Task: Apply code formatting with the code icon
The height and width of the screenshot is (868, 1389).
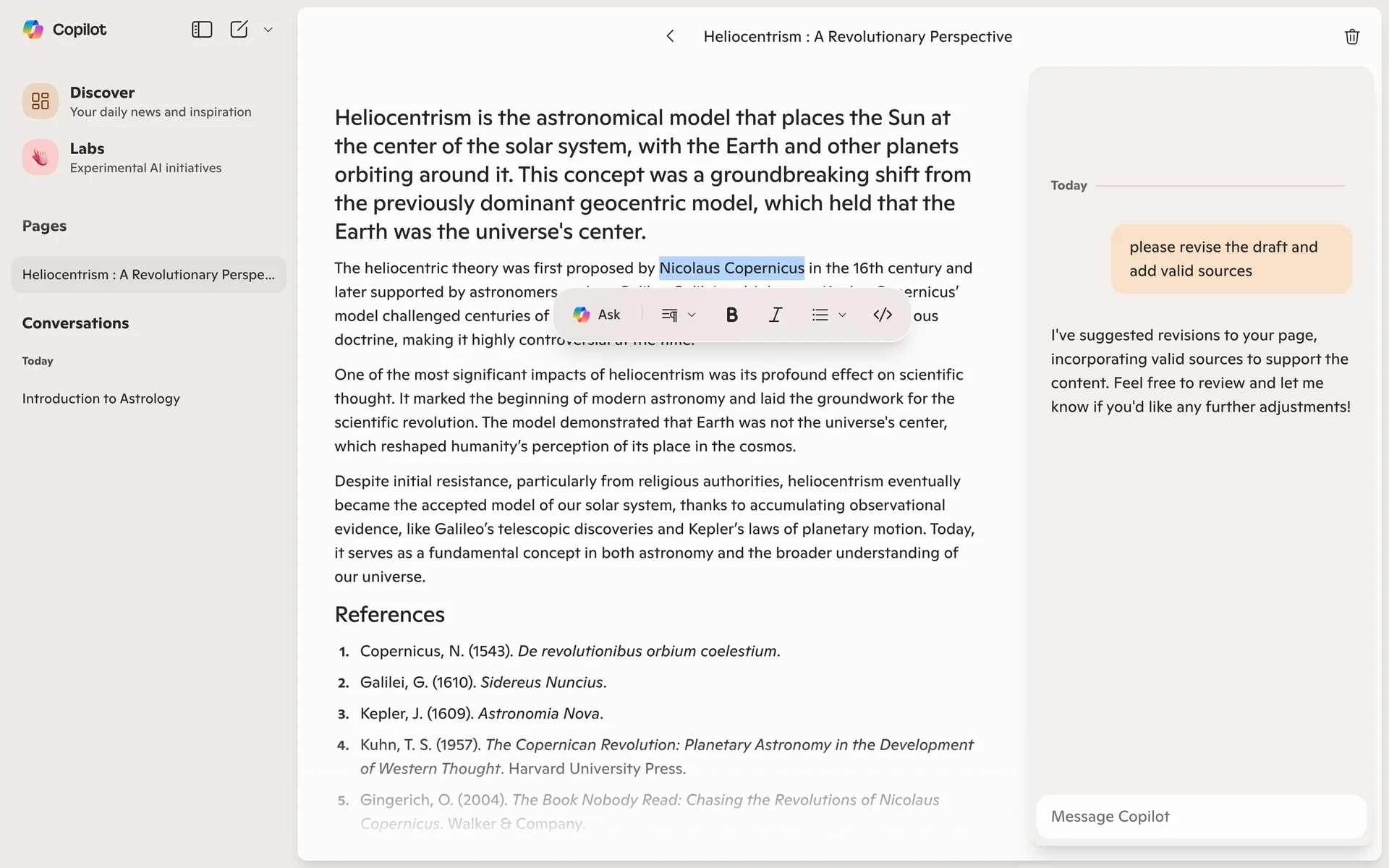Action: [883, 315]
